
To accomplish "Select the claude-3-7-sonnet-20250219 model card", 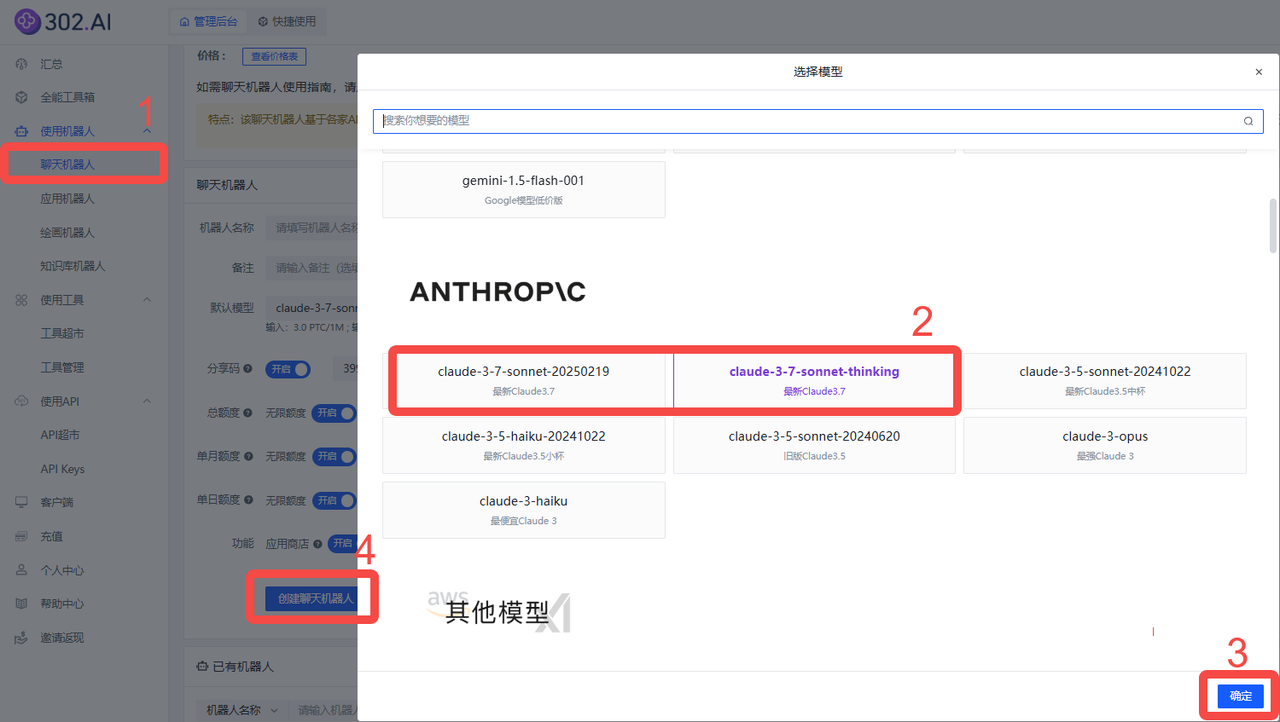I will (x=524, y=380).
